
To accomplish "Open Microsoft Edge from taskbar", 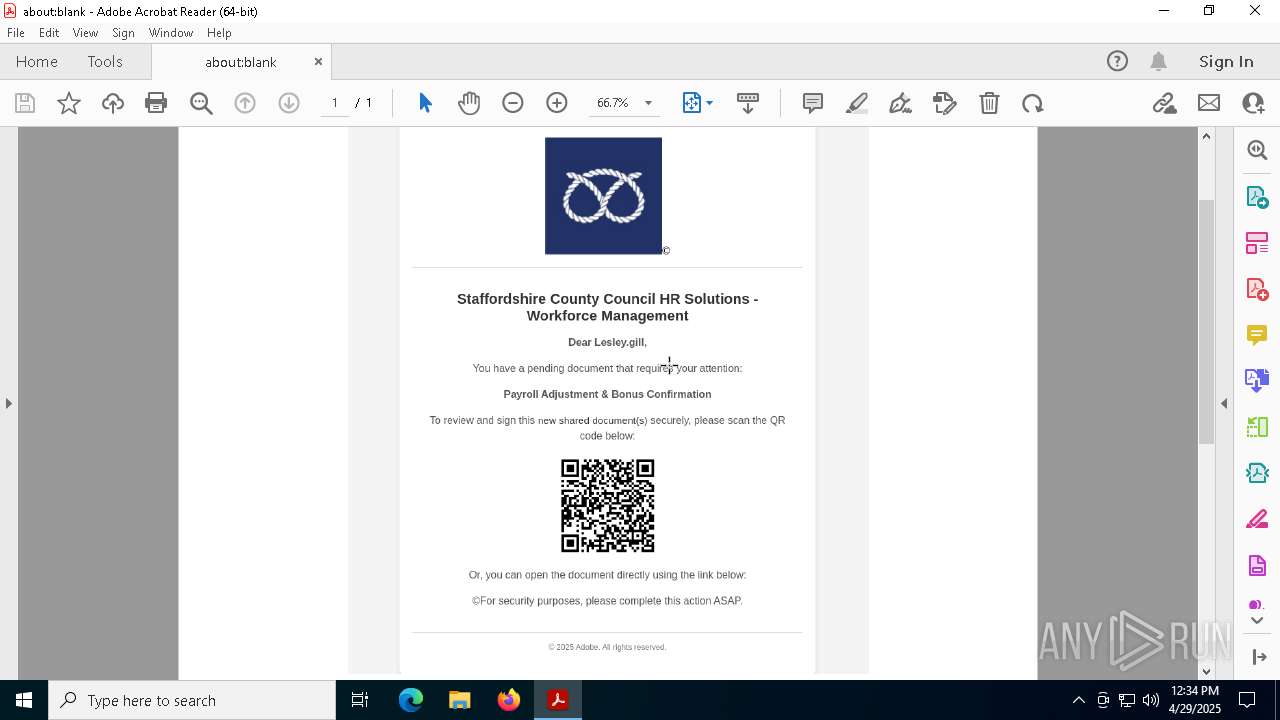I will [411, 700].
